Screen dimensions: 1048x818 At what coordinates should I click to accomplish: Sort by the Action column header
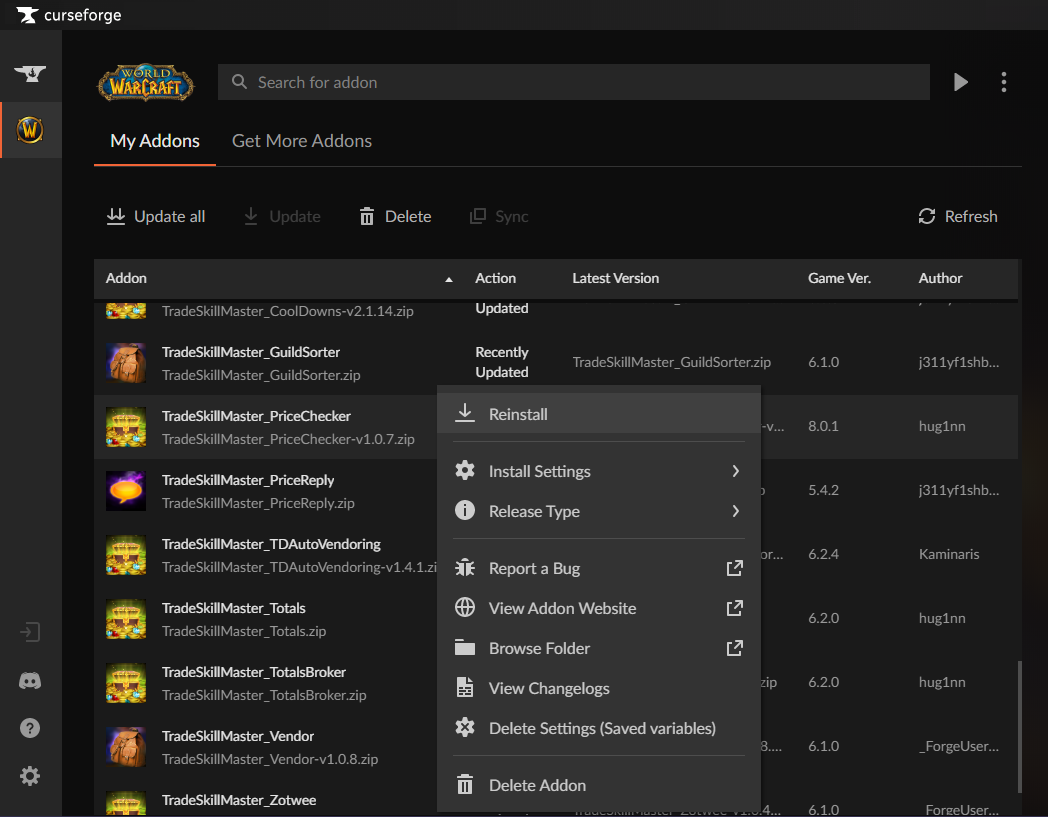pyautogui.click(x=495, y=279)
